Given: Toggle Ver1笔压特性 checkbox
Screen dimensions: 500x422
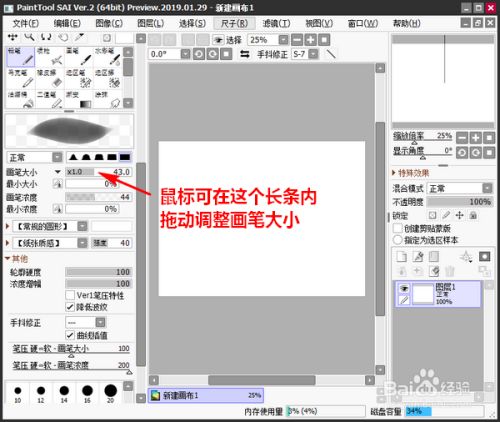Looking at the screenshot, I should 70,295.
